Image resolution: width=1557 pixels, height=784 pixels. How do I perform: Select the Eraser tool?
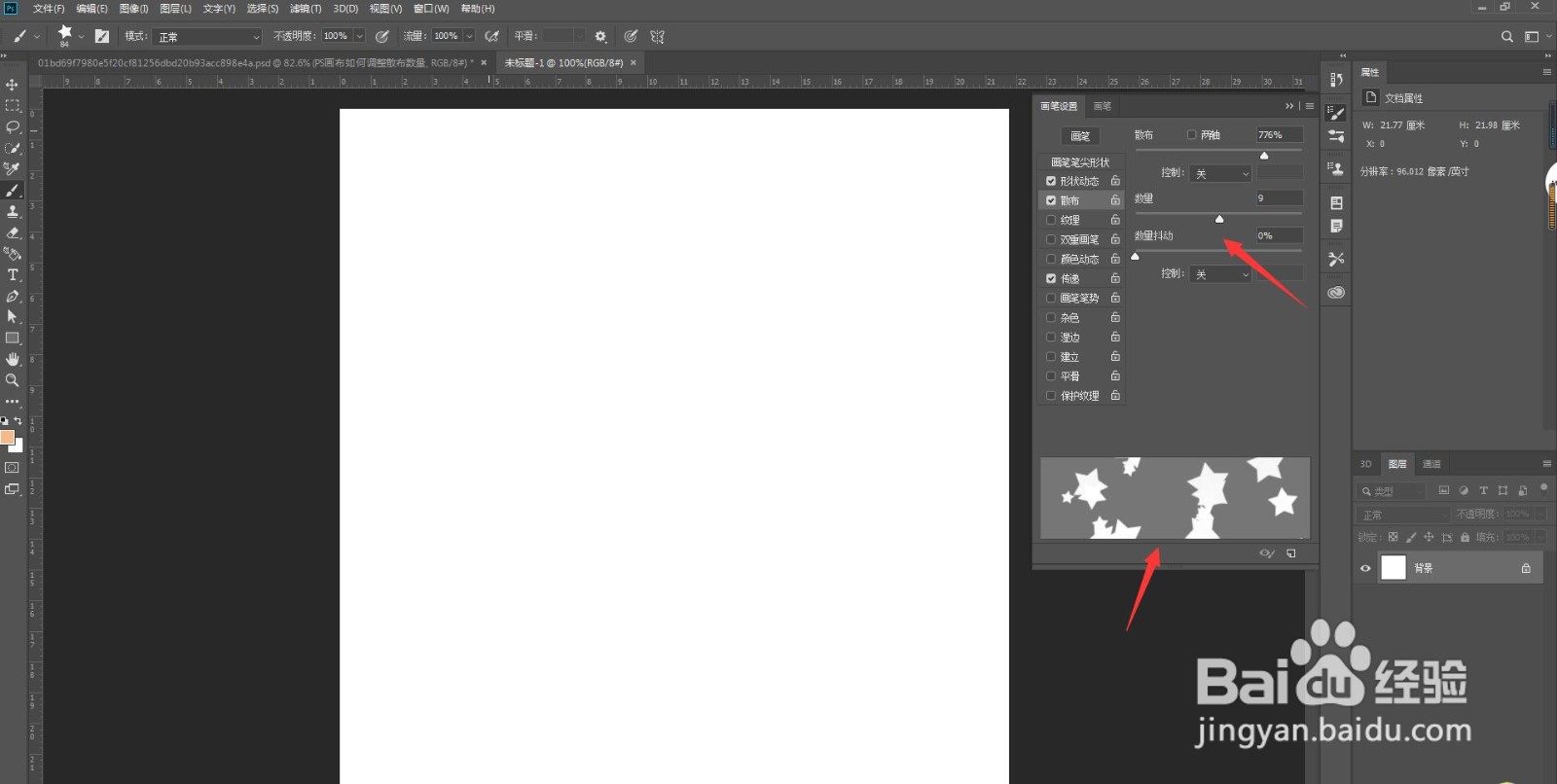pos(13,232)
